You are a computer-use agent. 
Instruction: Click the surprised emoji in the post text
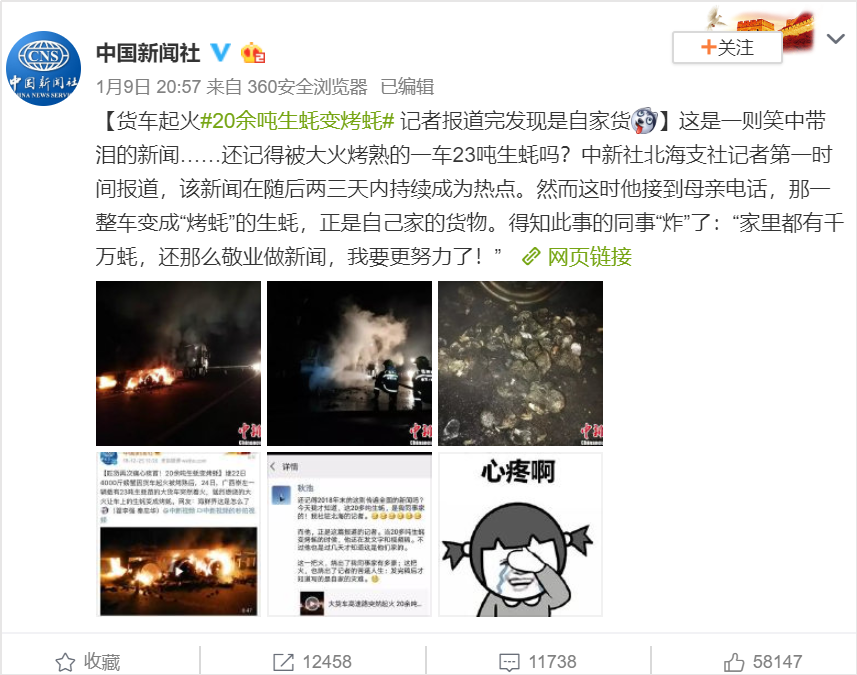[644, 121]
